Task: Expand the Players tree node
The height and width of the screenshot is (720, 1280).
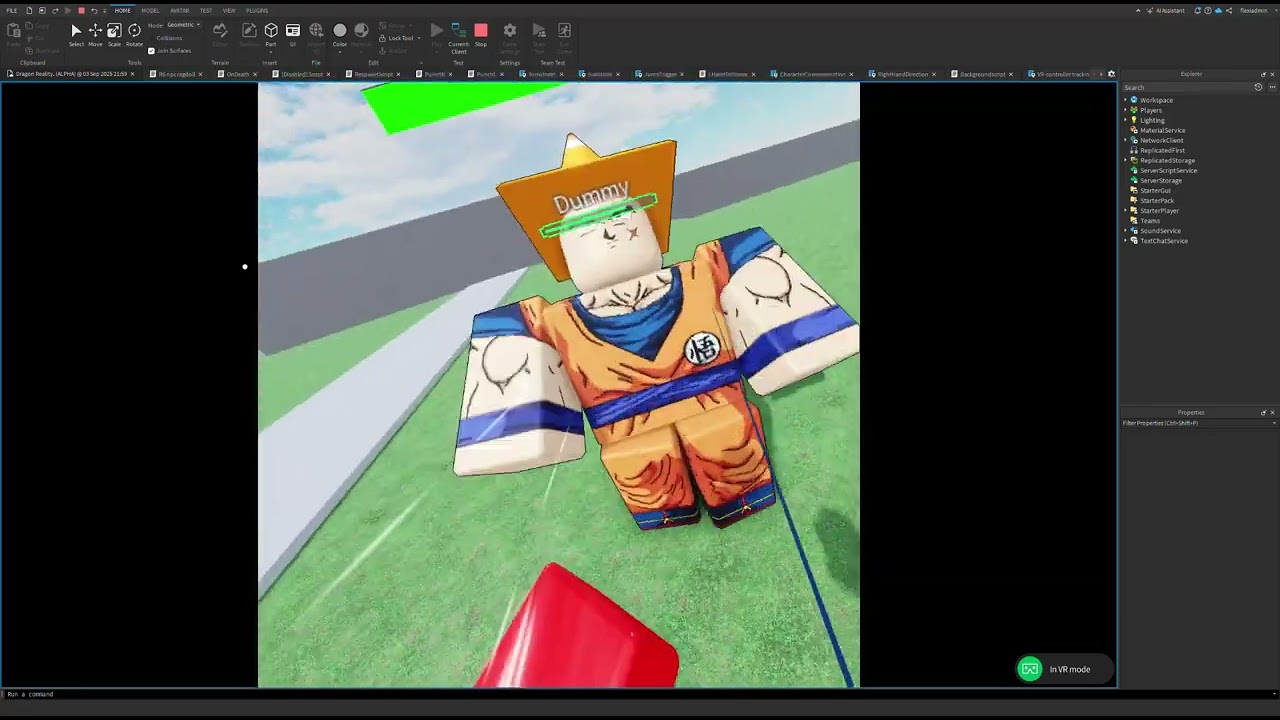Action: [x=1125, y=110]
